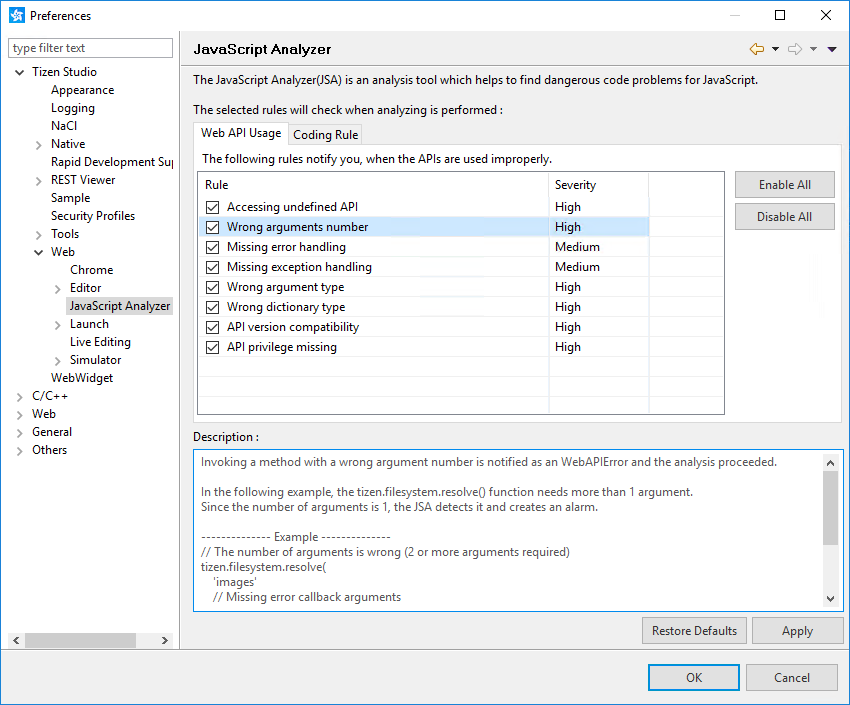Select Security Profiles in the tree
This screenshot has height=705, width=850.
(x=92, y=216)
